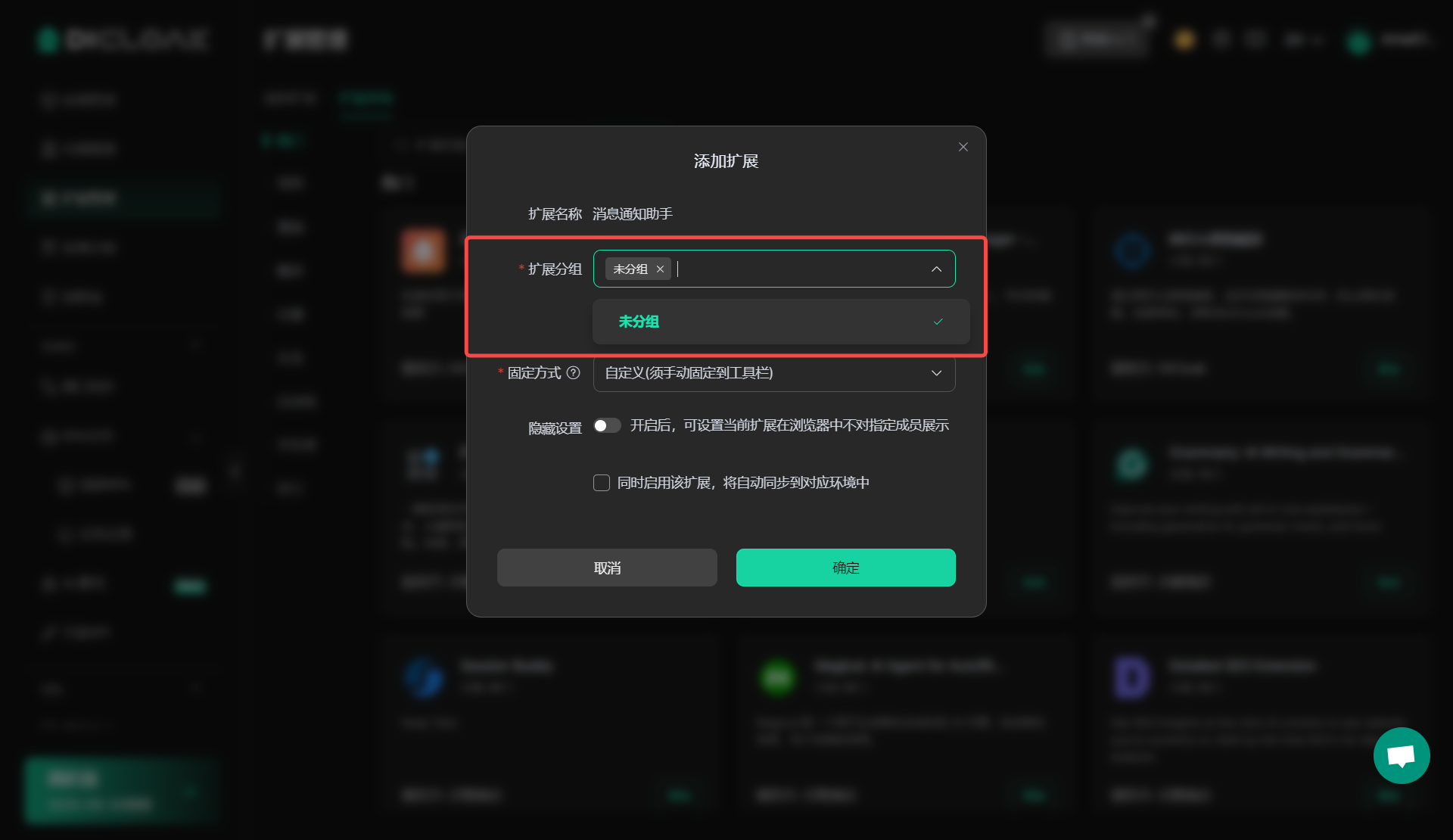Toggle the 隐藏设置 switch
Viewport: 1453px width, 840px height.
point(607,426)
